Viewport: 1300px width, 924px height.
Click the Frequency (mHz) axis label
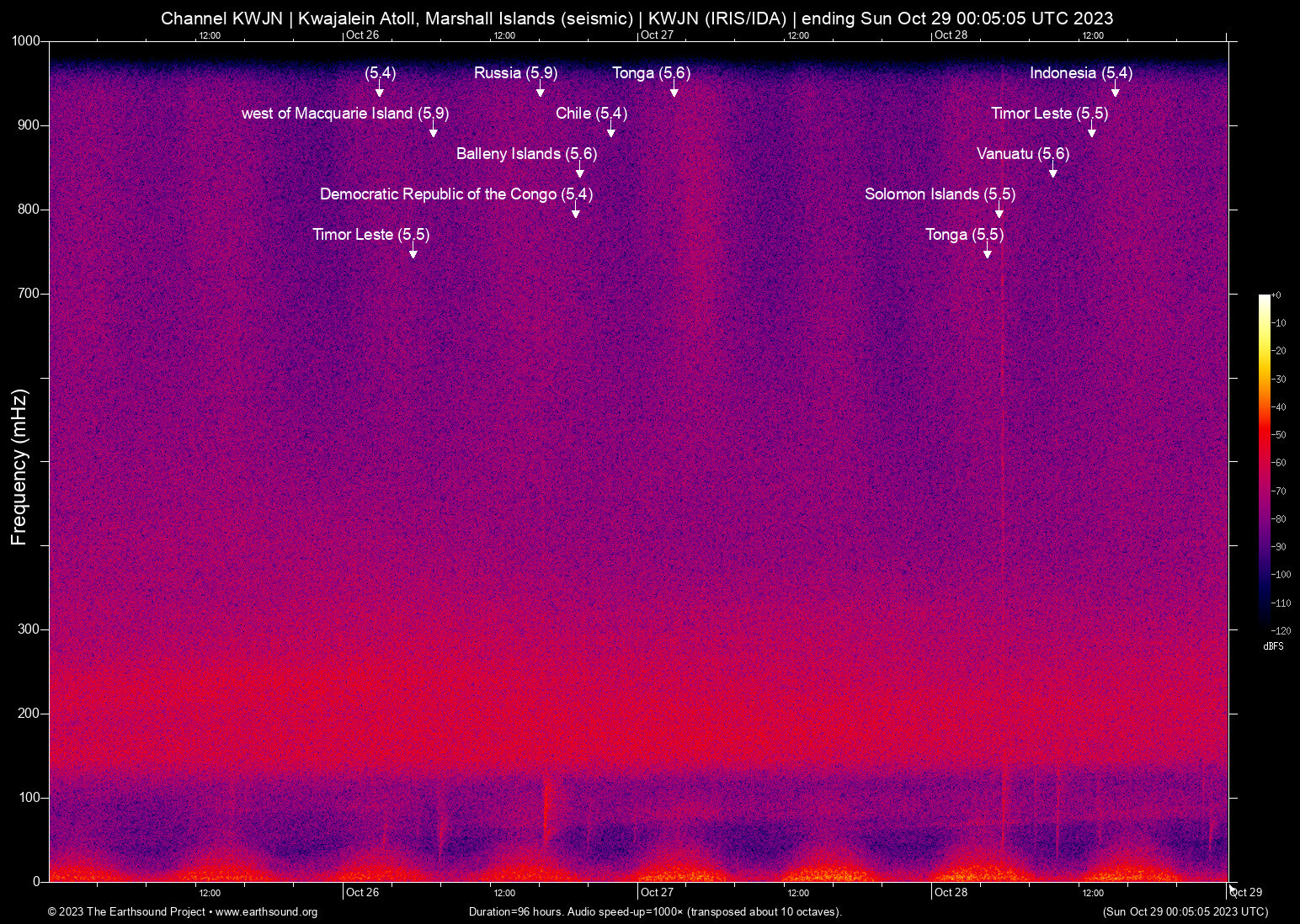tap(19, 467)
